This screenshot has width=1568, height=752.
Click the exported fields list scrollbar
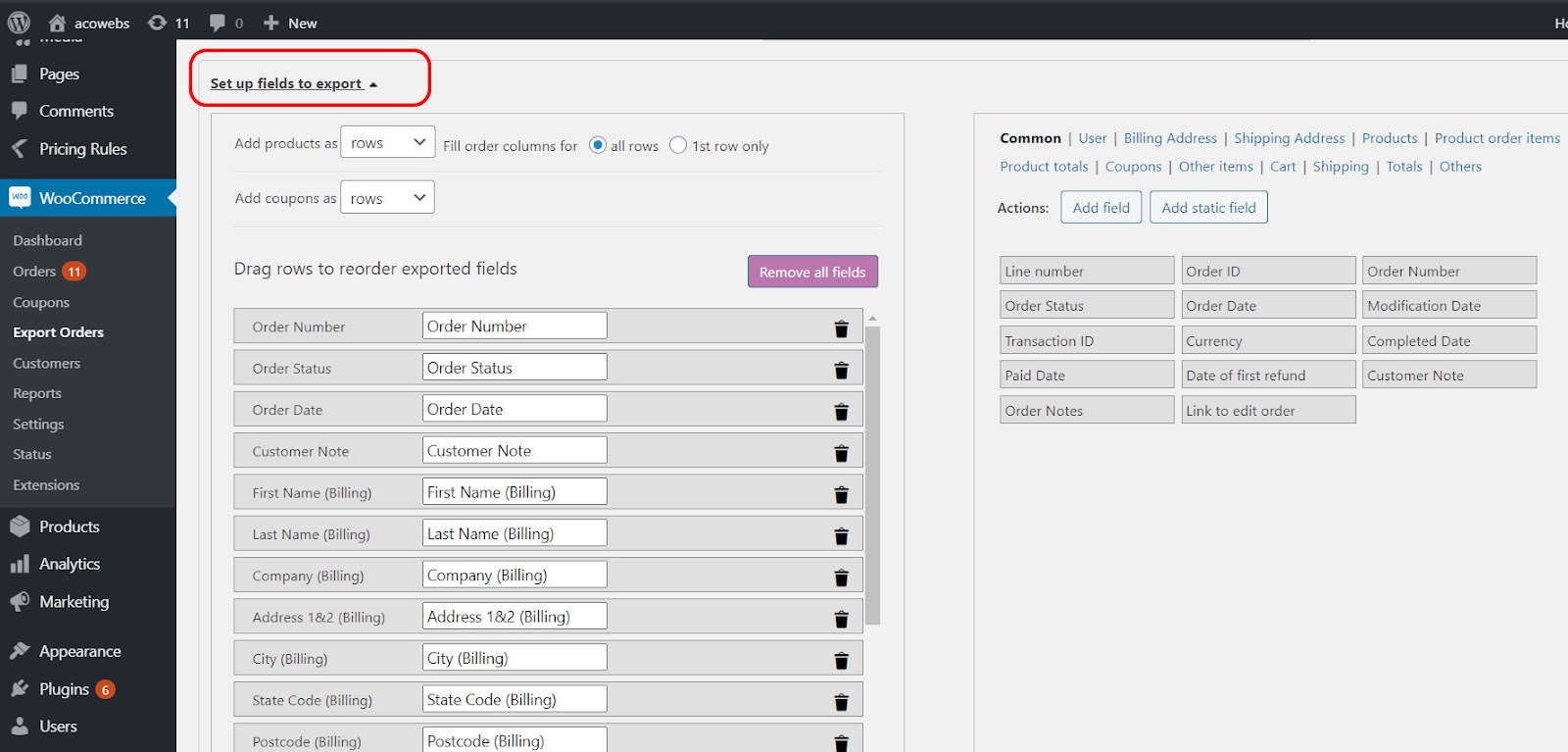point(872,476)
